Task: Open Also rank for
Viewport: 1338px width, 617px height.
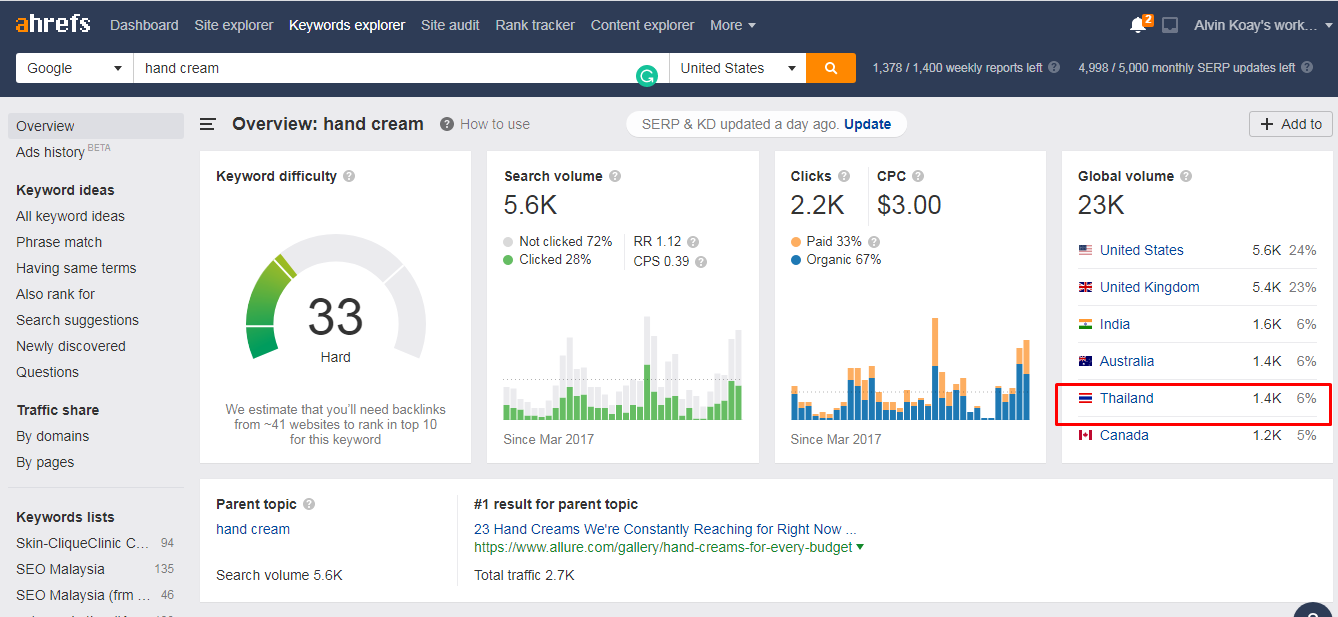Action: click(x=55, y=294)
